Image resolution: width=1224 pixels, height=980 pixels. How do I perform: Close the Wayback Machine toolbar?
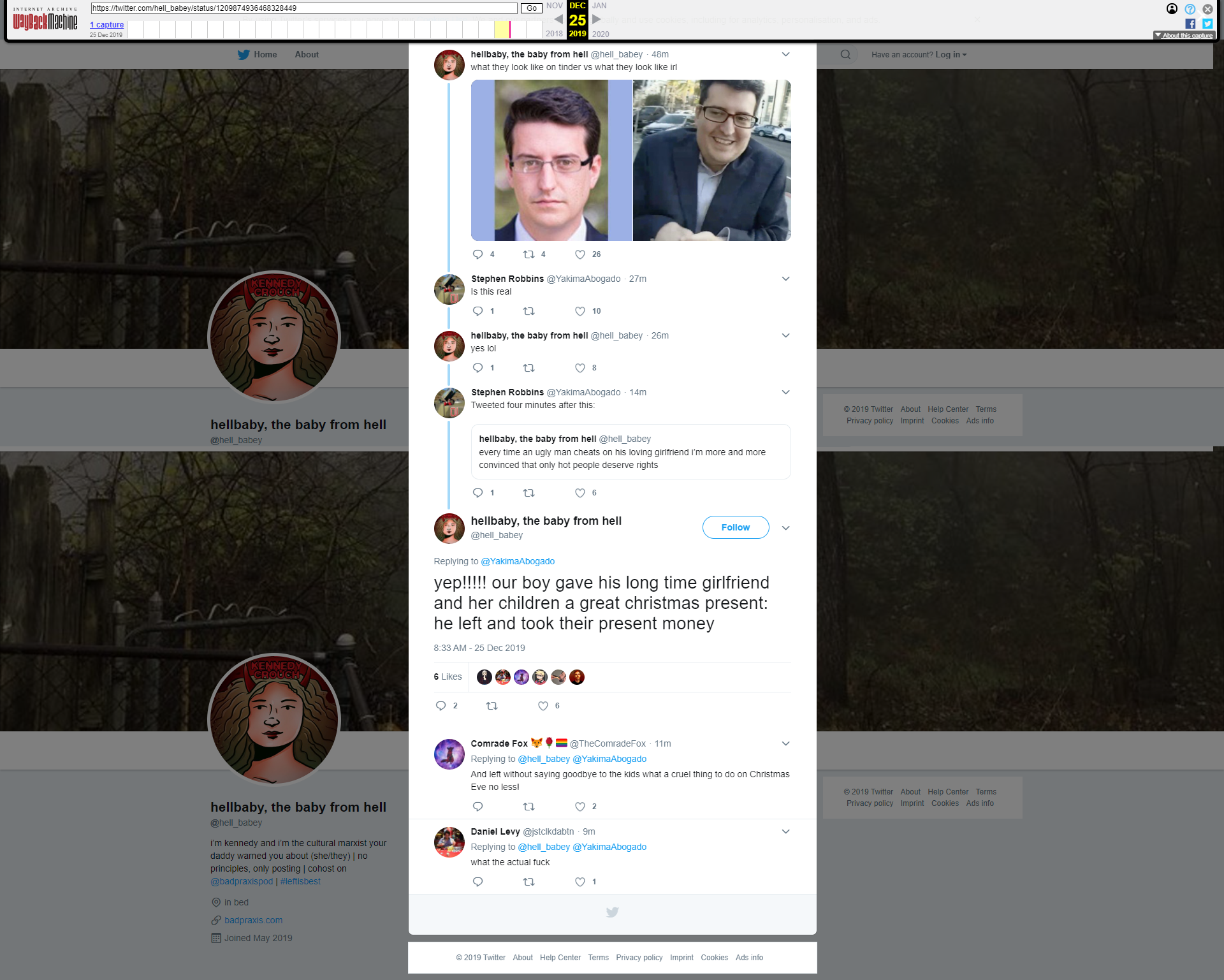click(1207, 9)
